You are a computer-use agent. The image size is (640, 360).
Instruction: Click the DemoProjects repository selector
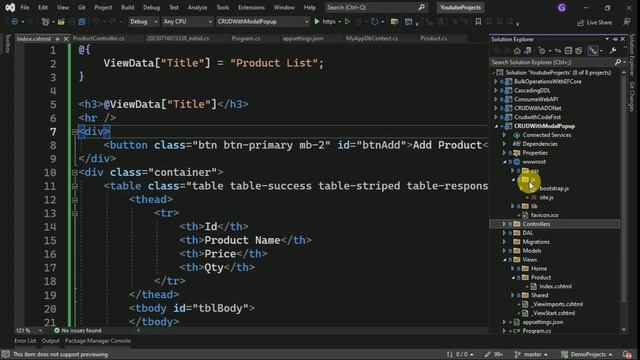587,354
